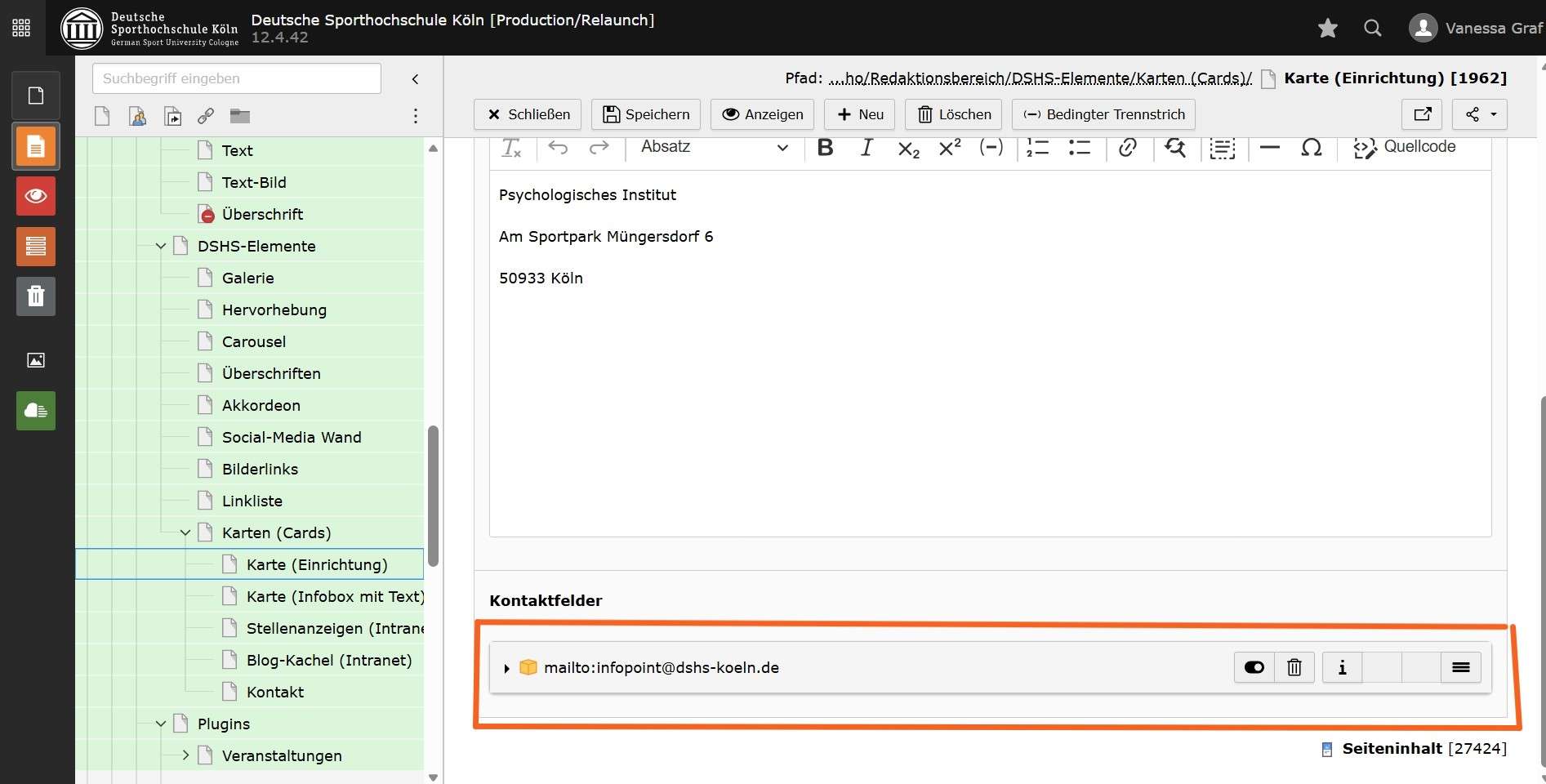Click the Bold formatting icon

(825, 148)
